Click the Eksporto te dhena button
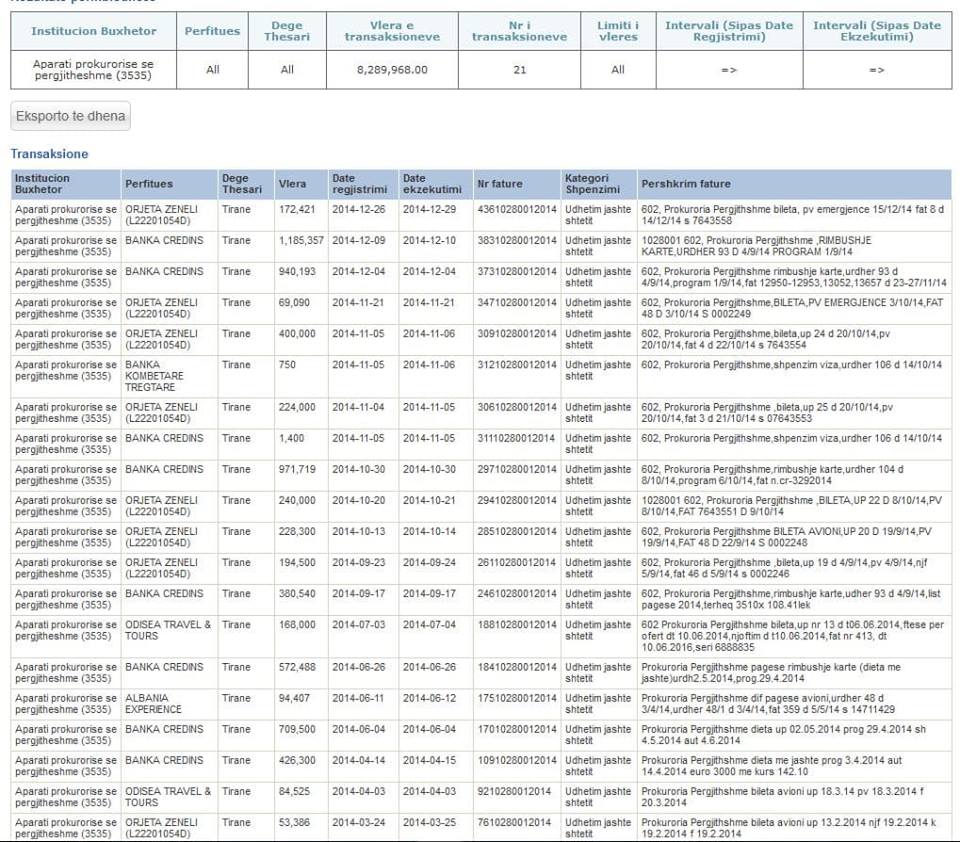The height and width of the screenshot is (842, 960). tap(70, 116)
